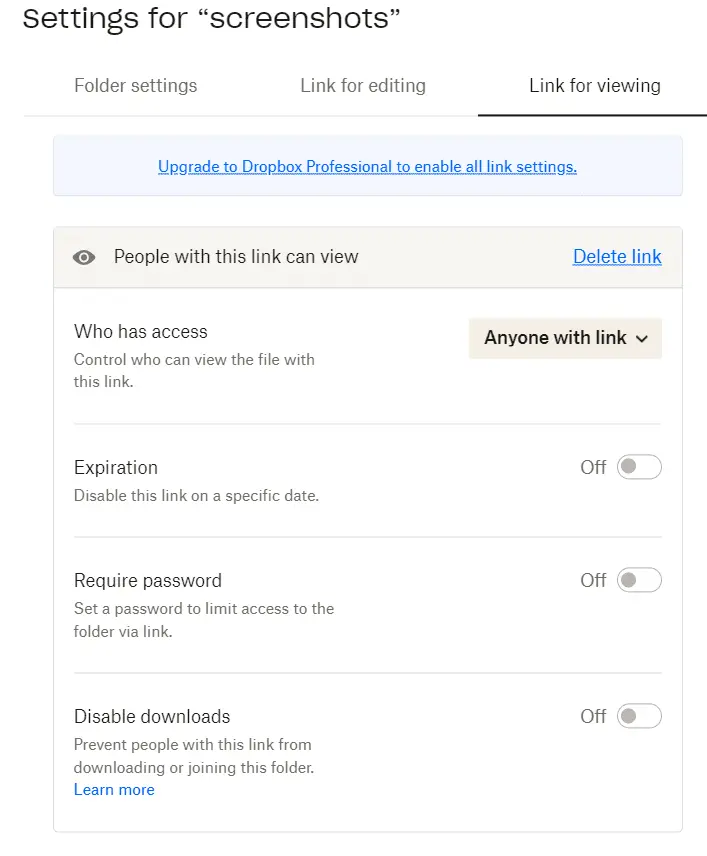Click Upgrade to Dropbox Professional link
The width and height of the screenshot is (707, 856).
click(367, 167)
